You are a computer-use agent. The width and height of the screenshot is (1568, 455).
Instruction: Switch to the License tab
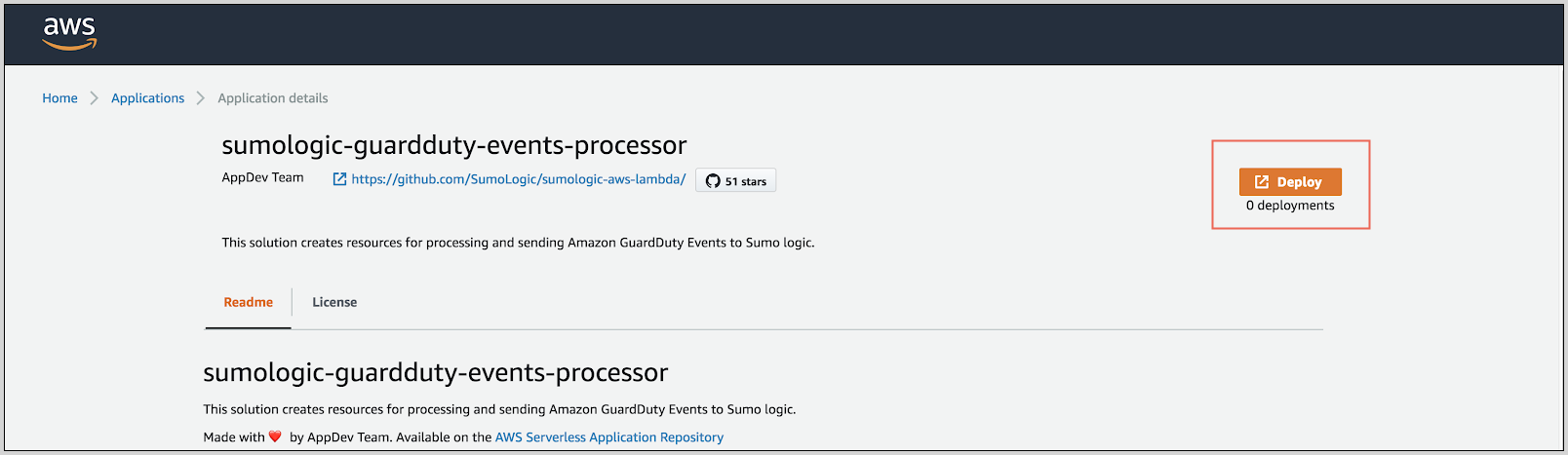click(x=334, y=302)
